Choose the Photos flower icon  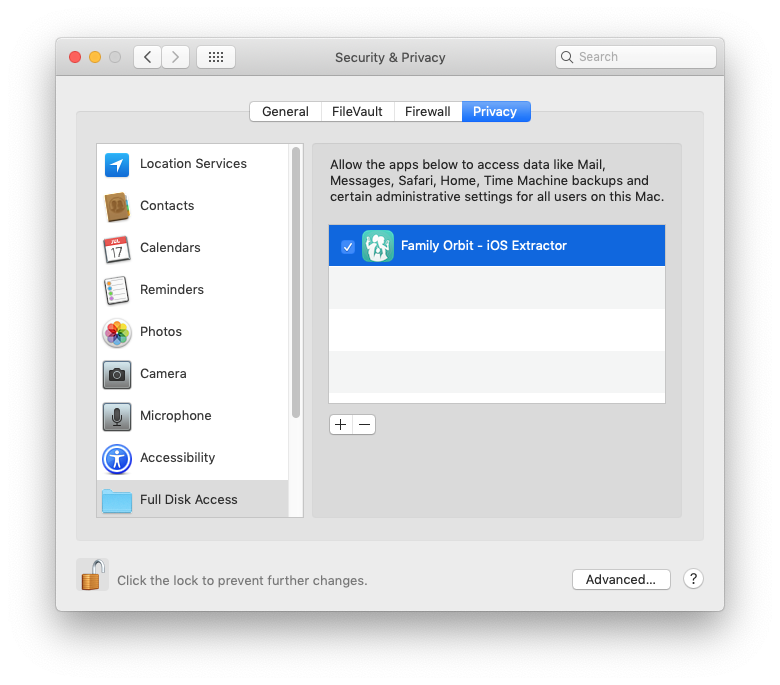click(x=117, y=332)
